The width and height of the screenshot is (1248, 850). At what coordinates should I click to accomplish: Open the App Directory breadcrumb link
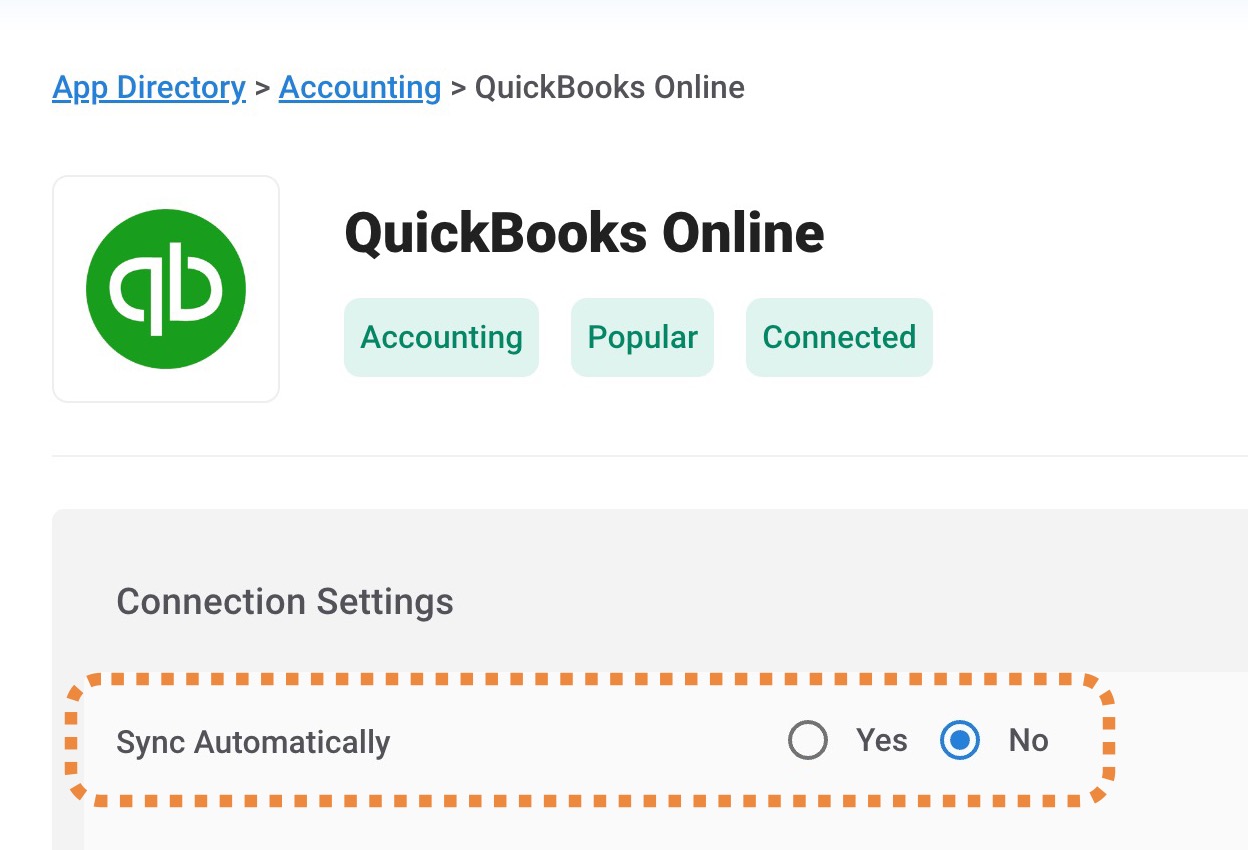pyautogui.click(x=149, y=88)
